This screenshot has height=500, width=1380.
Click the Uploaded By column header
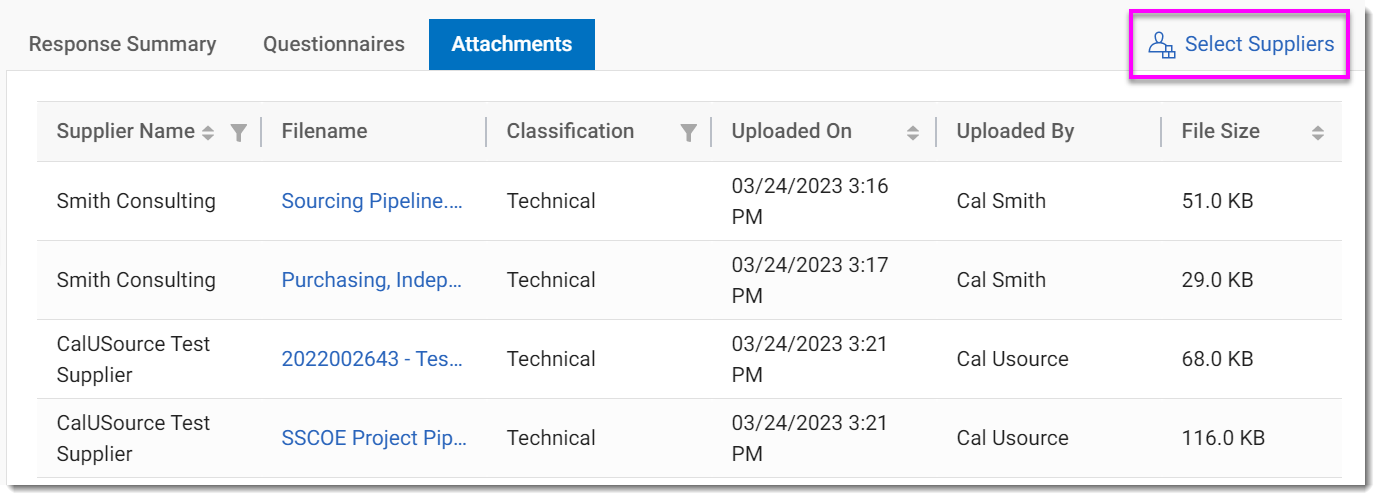(x=1015, y=131)
